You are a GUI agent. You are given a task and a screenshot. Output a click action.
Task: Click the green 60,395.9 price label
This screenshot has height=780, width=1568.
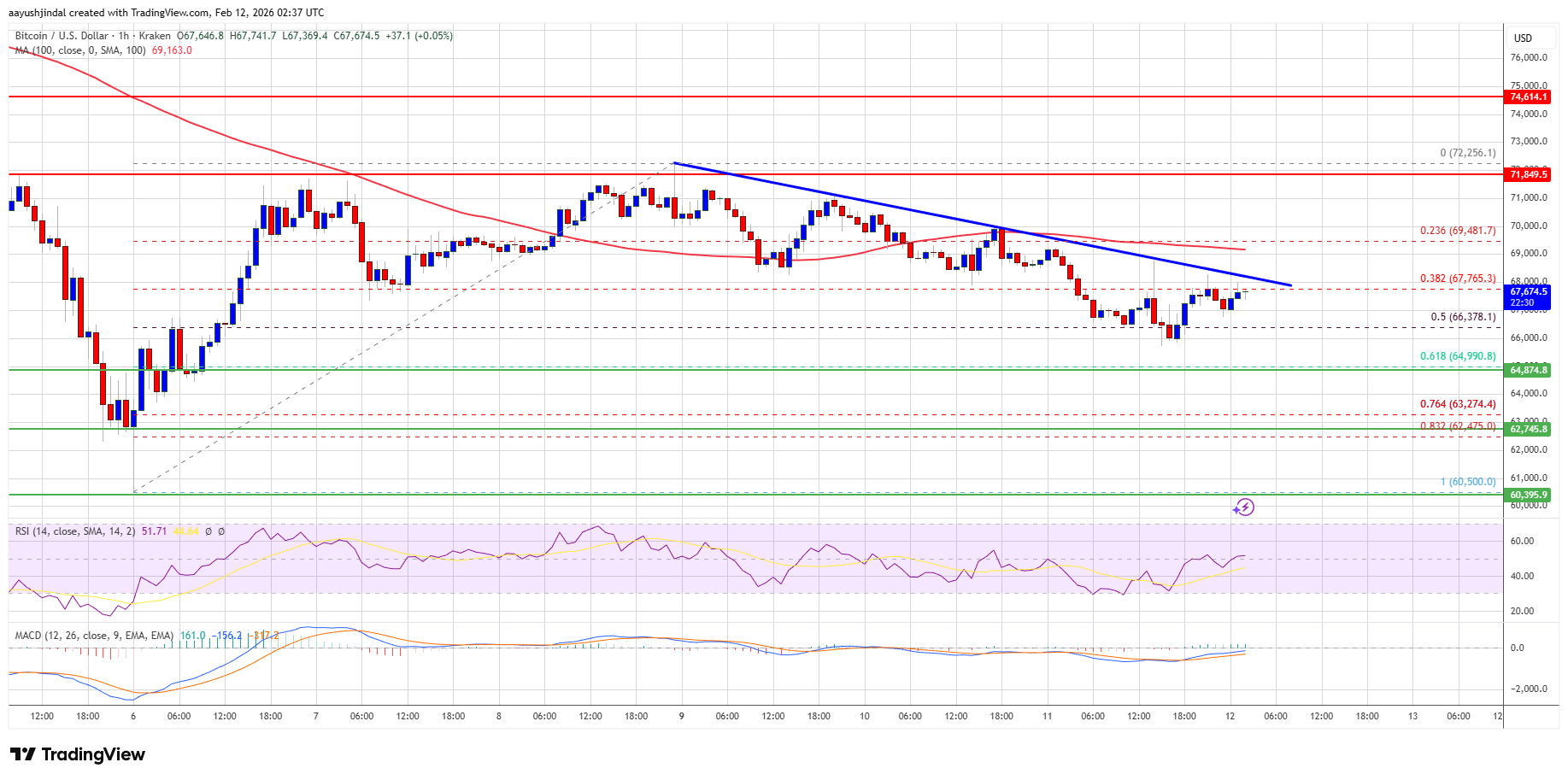click(x=1529, y=495)
